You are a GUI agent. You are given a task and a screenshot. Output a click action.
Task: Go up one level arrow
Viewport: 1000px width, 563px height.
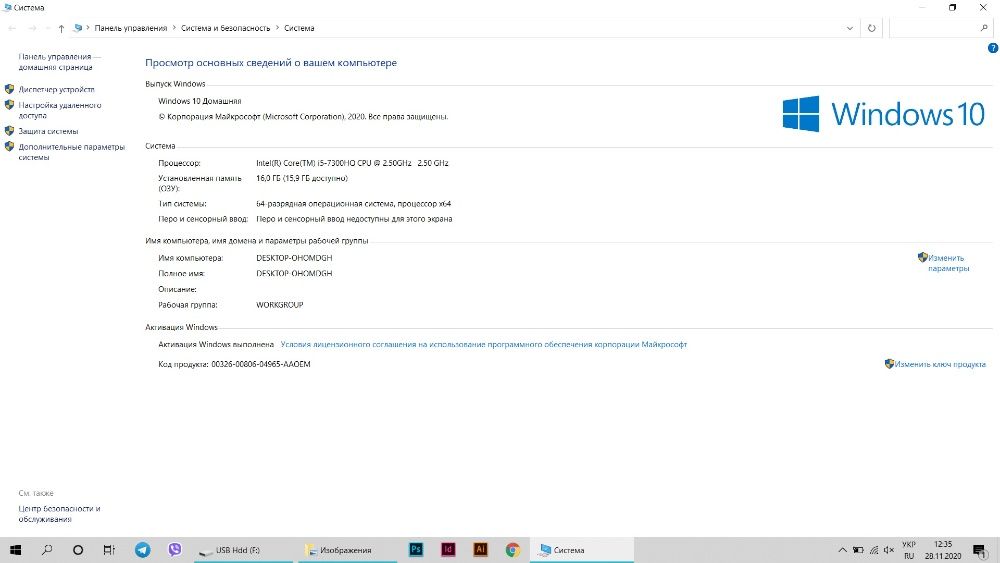tap(61, 28)
